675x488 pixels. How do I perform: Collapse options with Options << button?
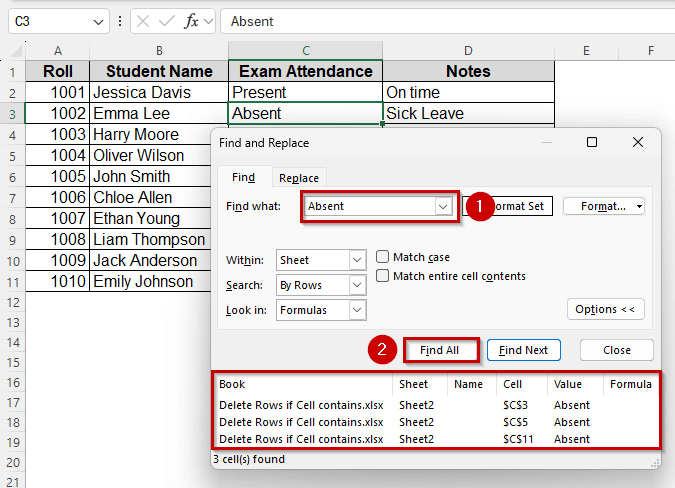(x=605, y=309)
